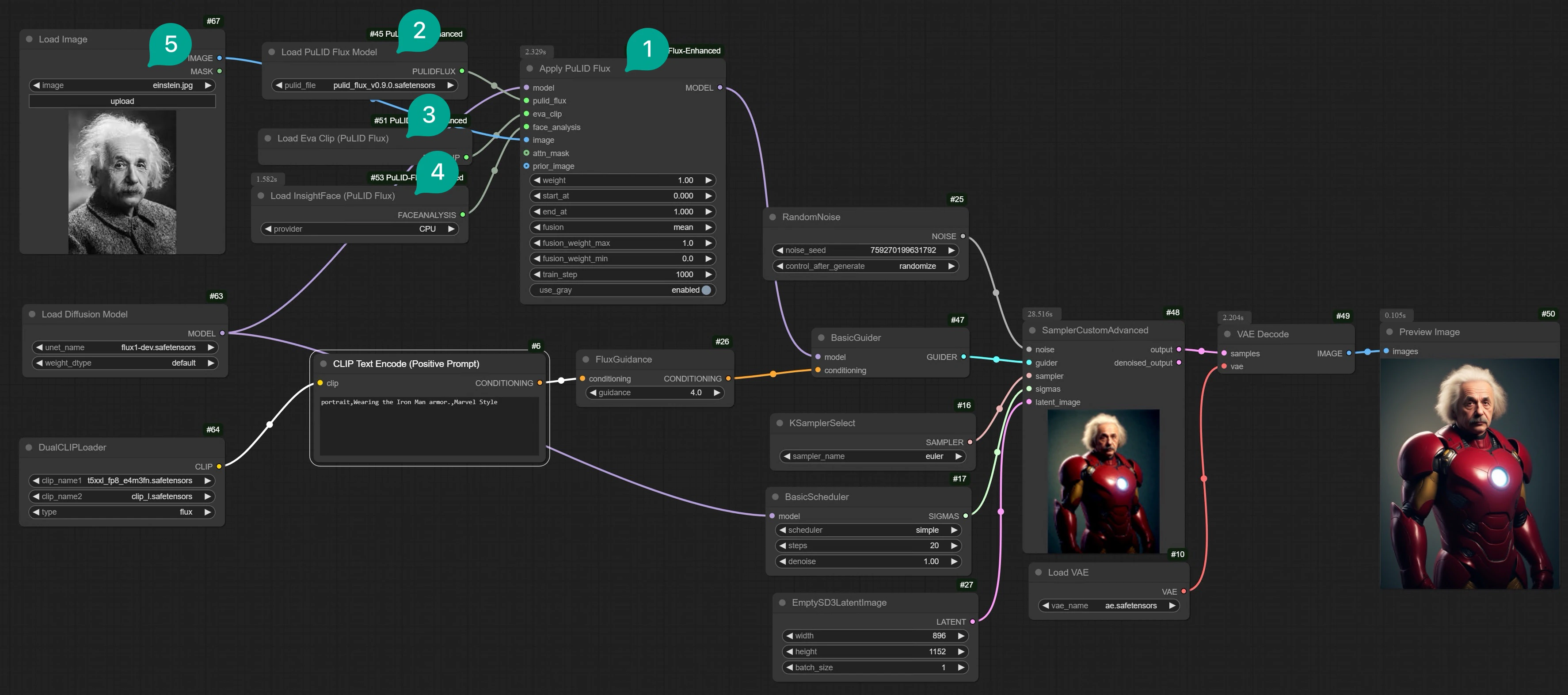1568x695 pixels.
Task: Click the guidance 4.0 value slider
Action: click(655, 393)
